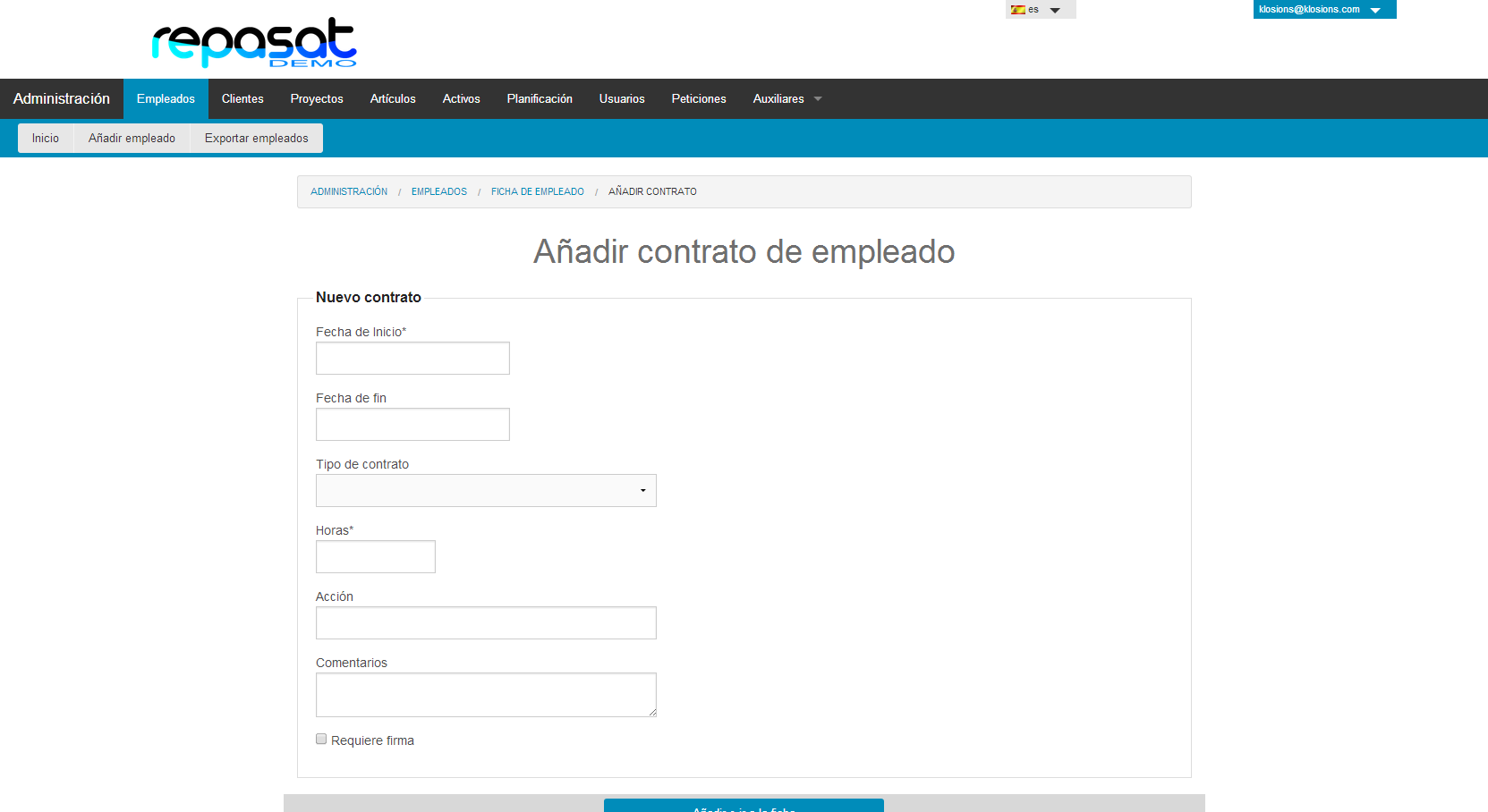Screen dimensions: 1488x812
Task: Open the Peticiones tab
Action: (x=699, y=98)
